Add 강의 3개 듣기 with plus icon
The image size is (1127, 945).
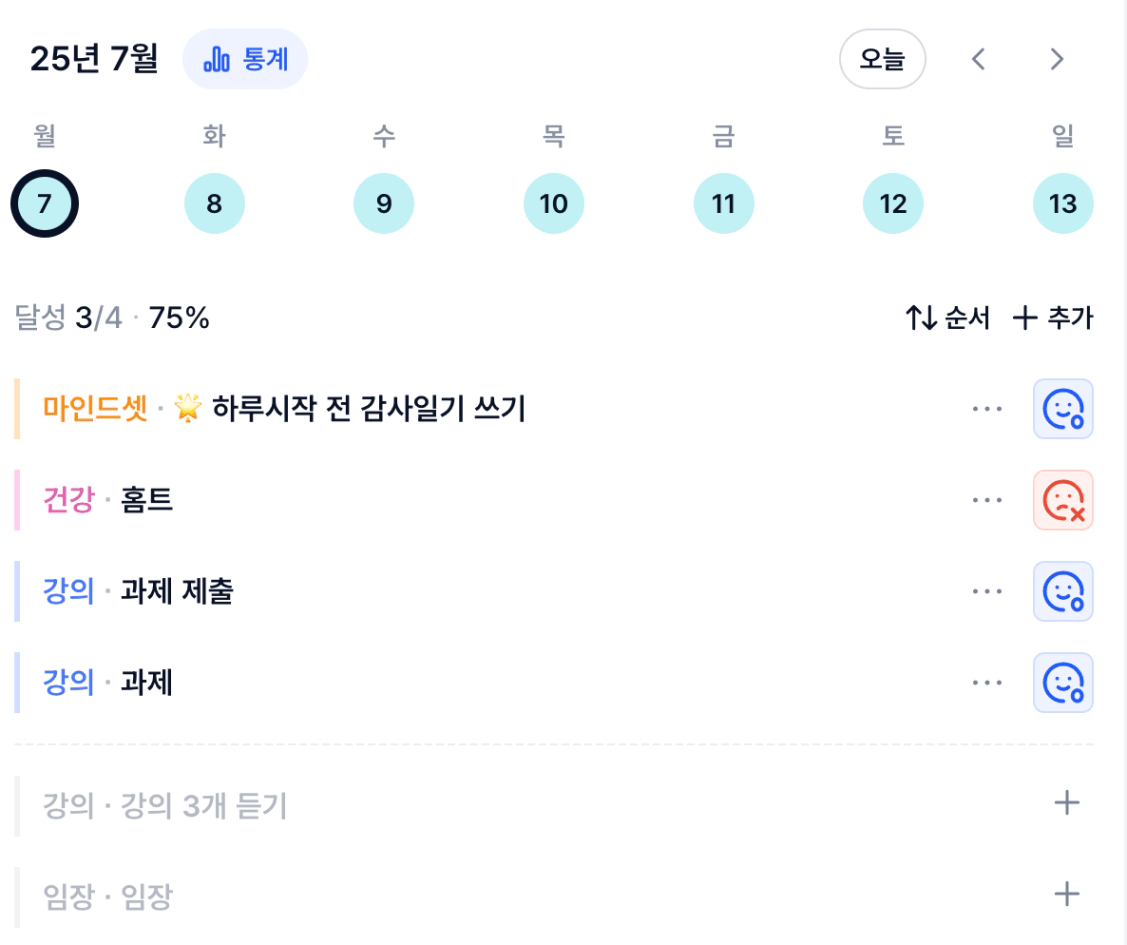[1067, 803]
